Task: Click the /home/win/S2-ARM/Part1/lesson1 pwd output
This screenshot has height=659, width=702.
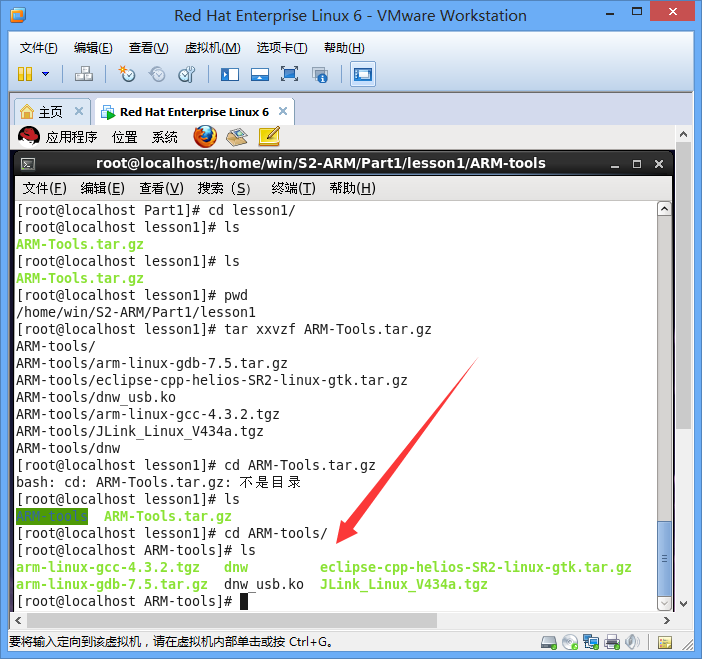Action: click(x=136, y=312)
